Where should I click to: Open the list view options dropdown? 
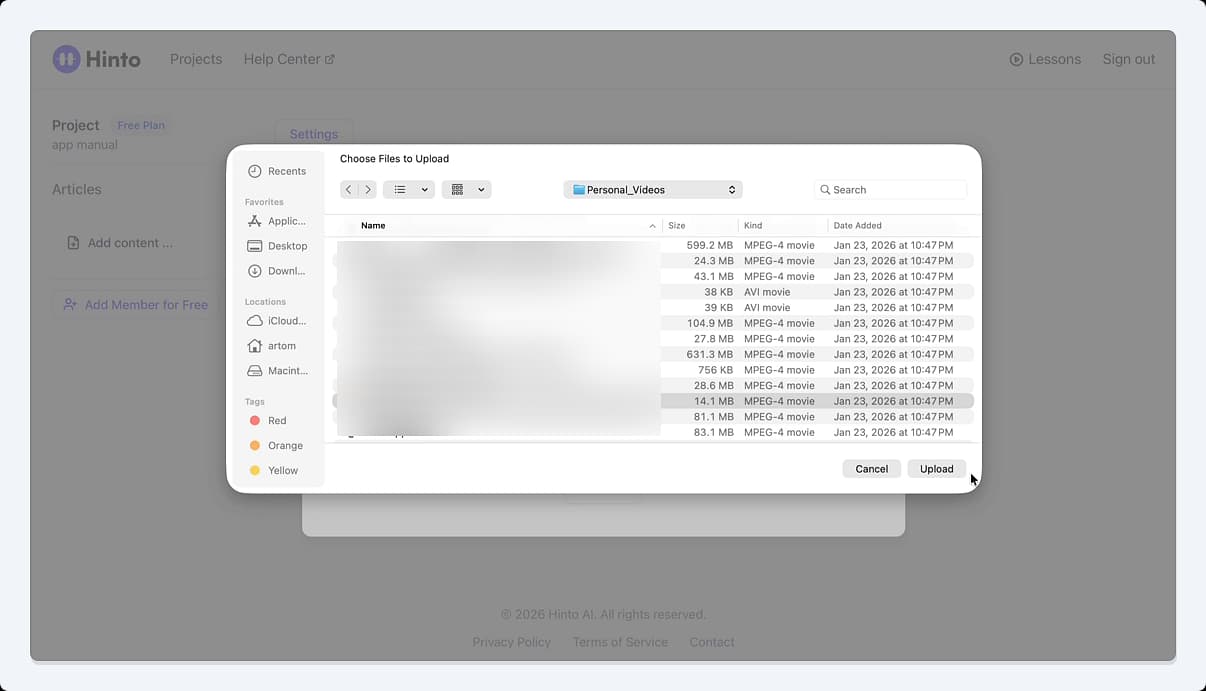(x=409, y=190)
